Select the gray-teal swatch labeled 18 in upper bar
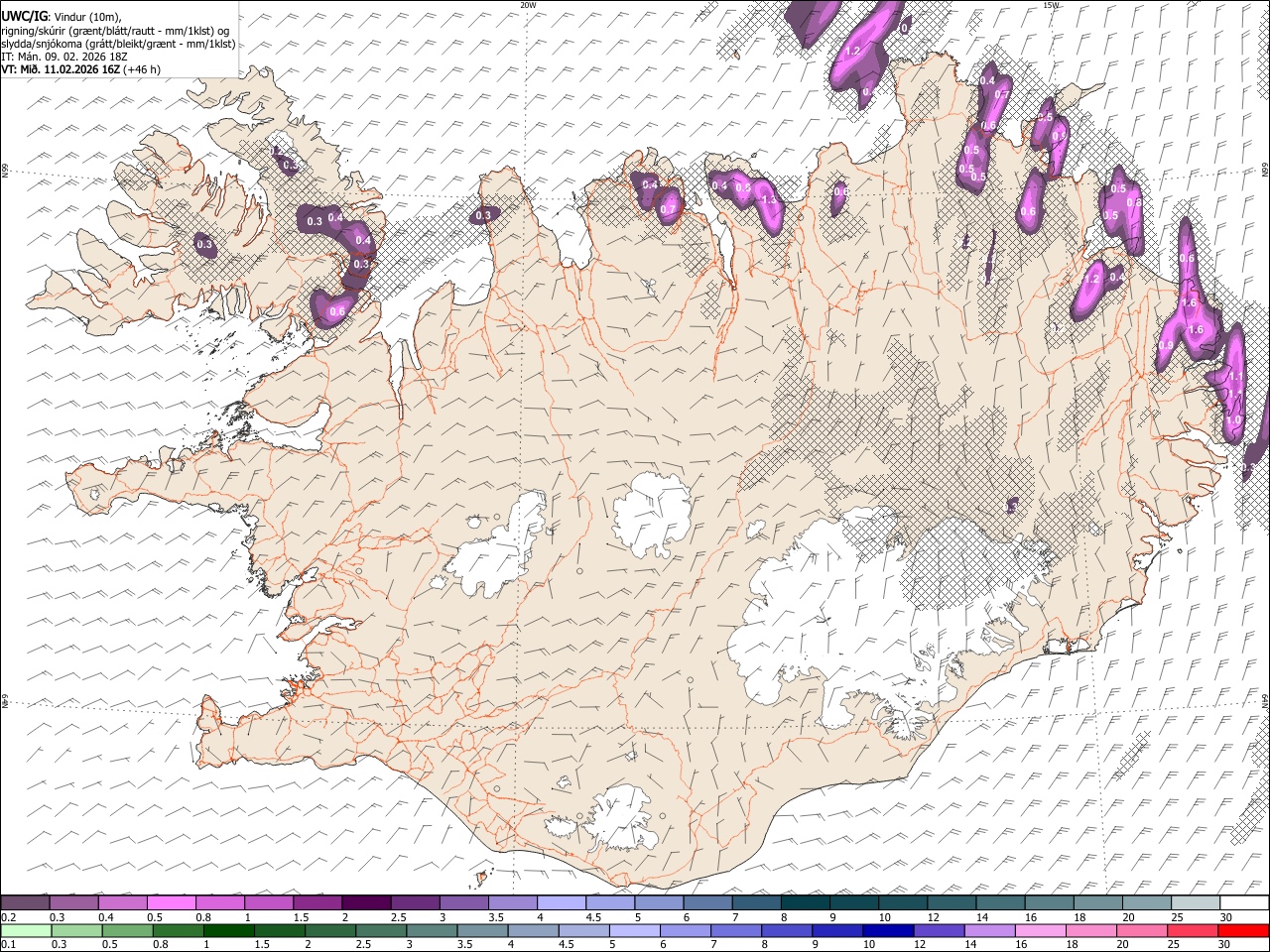This screenshot has width=1270, height=952. (1096, 902)
